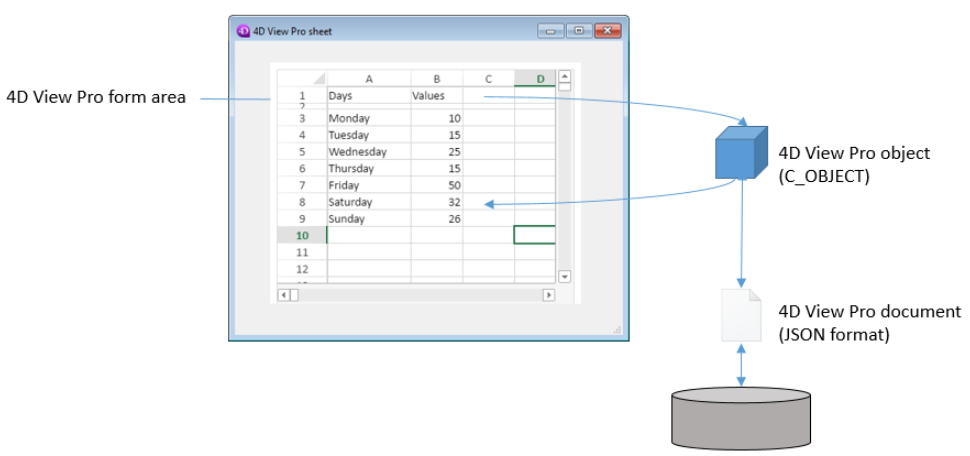Click the vertical scrollbar thumb
This screenshot has height=456, width=970.
coord(564,87)
